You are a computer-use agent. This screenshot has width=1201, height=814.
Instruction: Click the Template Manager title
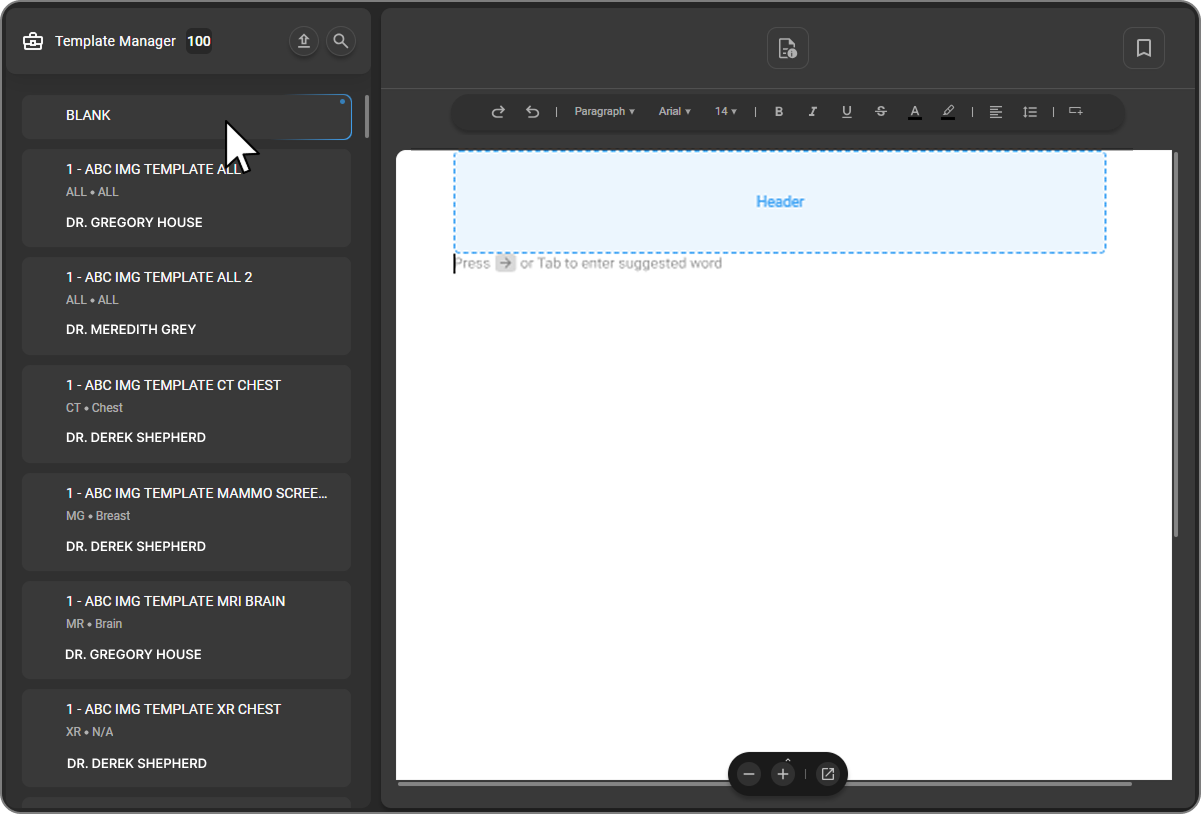[x=115, y=41]
